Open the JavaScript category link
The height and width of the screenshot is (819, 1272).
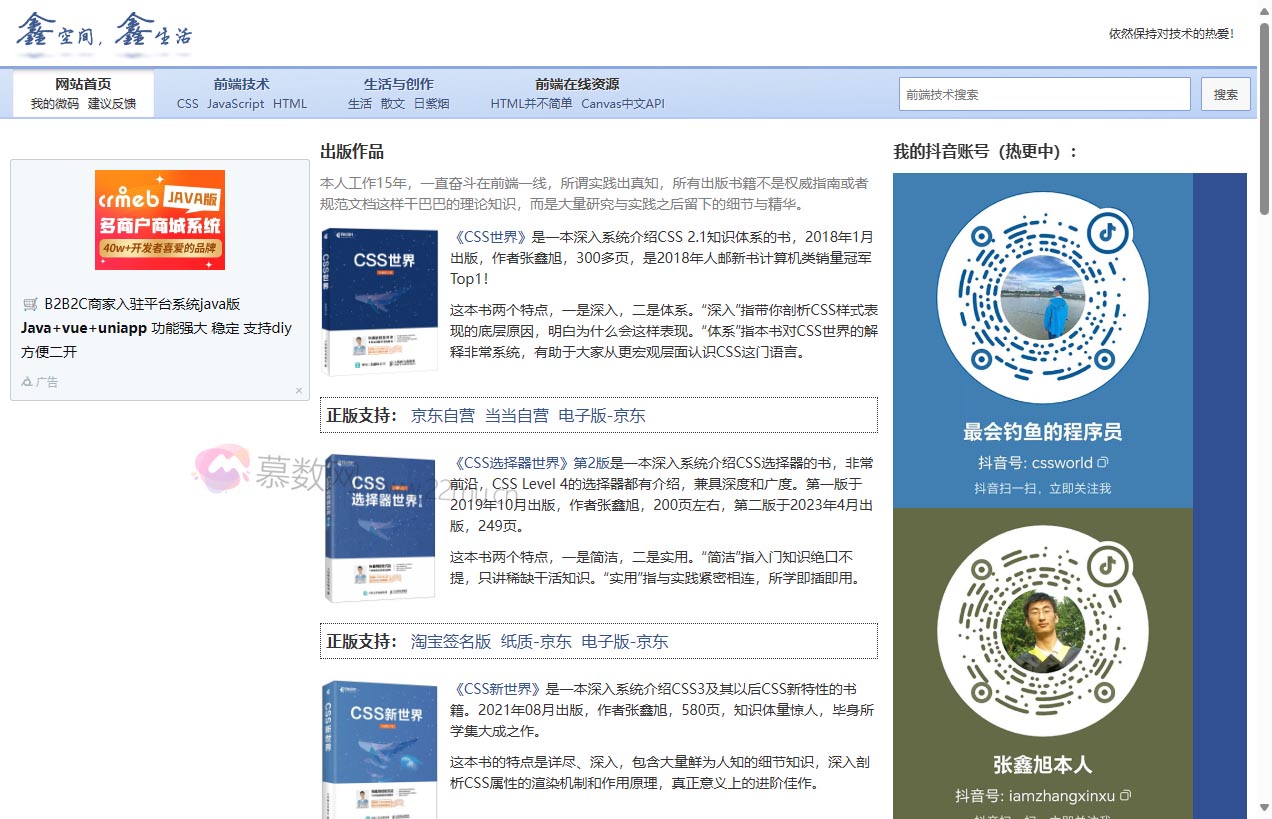click(x=236, y=104)
